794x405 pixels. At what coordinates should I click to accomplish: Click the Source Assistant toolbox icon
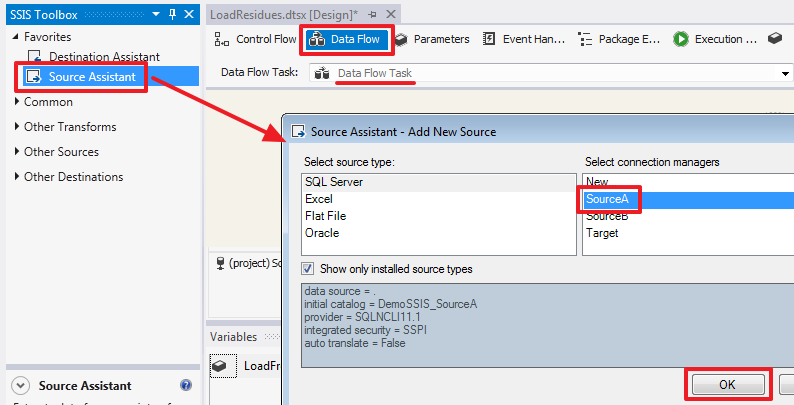(x=34, y=76)
